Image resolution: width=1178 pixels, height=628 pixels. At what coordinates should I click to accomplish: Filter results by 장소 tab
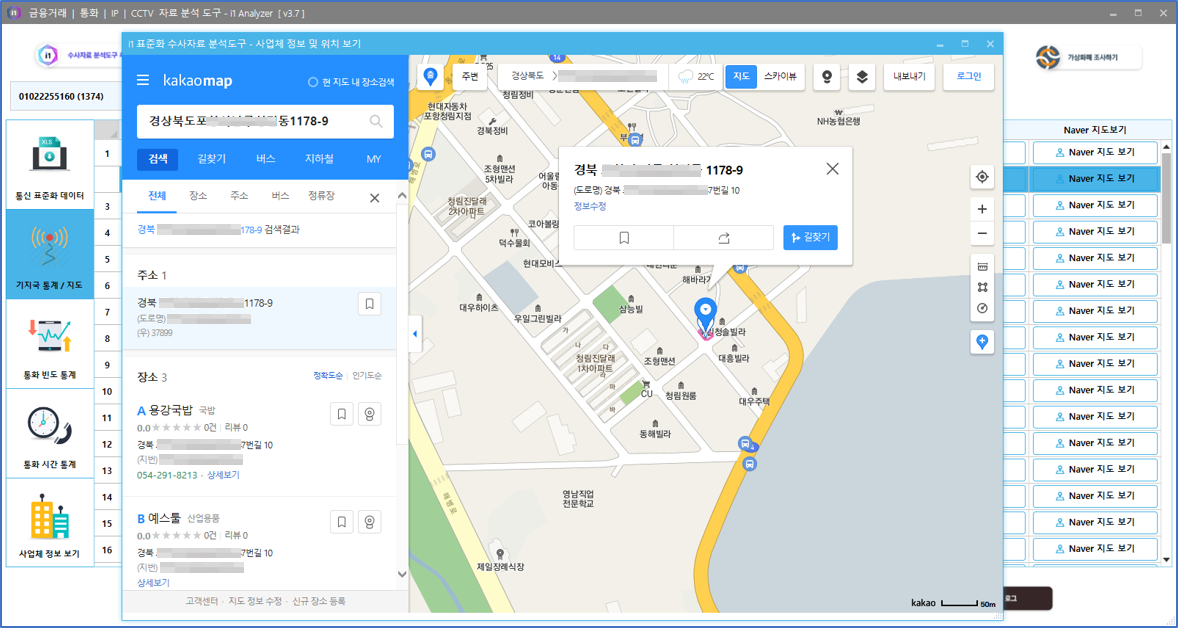point(198,196)
